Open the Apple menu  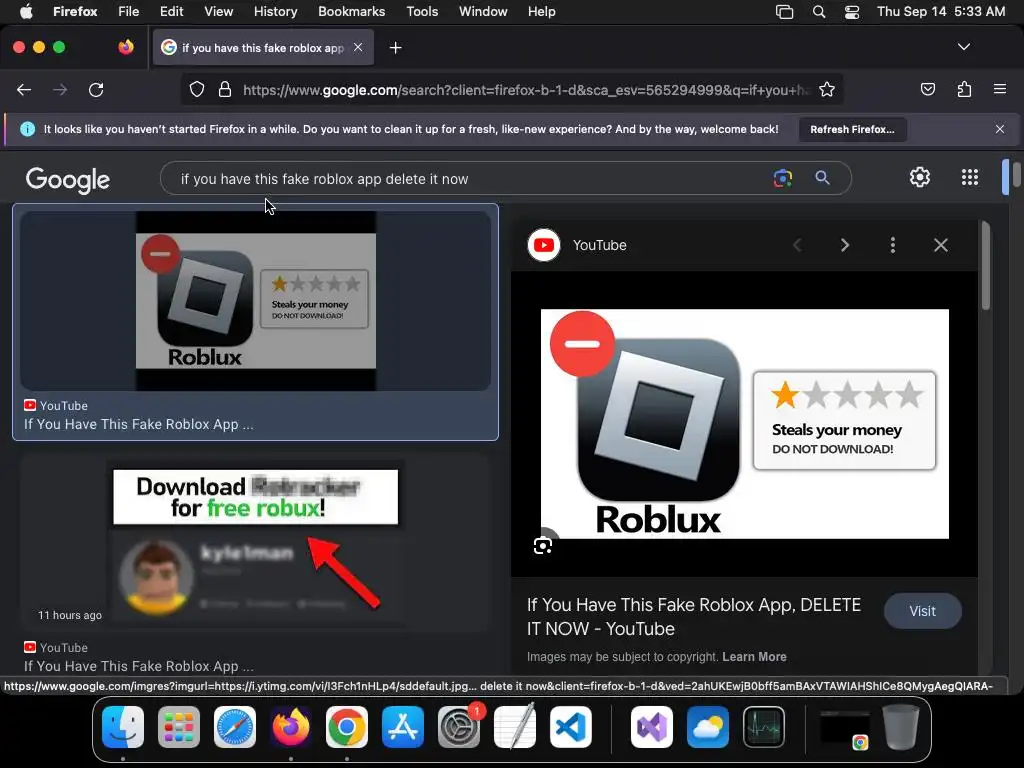[25, 11]
